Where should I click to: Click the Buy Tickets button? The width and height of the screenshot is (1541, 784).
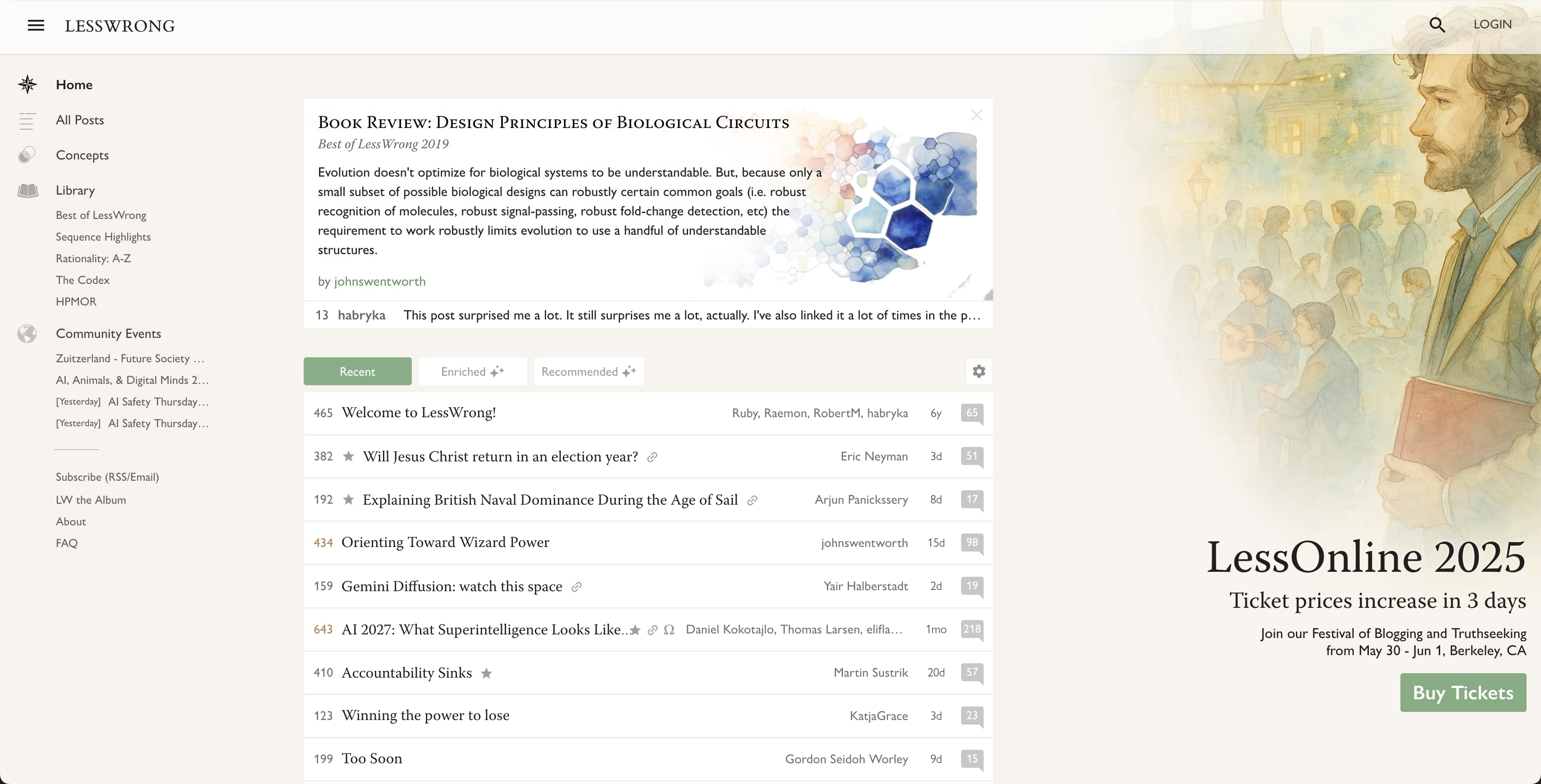(x=1463, y=693)
